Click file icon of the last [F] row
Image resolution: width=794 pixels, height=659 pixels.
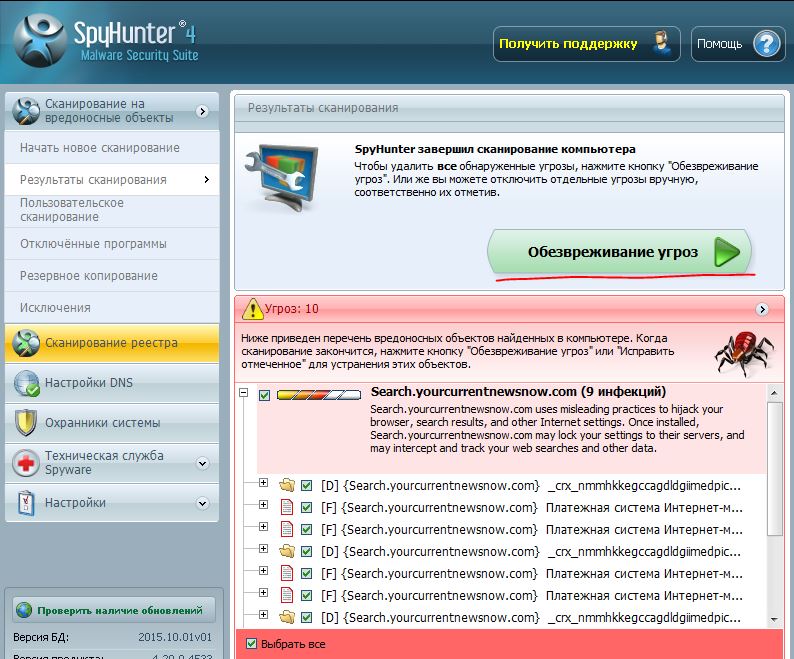[x=287, y=595]
